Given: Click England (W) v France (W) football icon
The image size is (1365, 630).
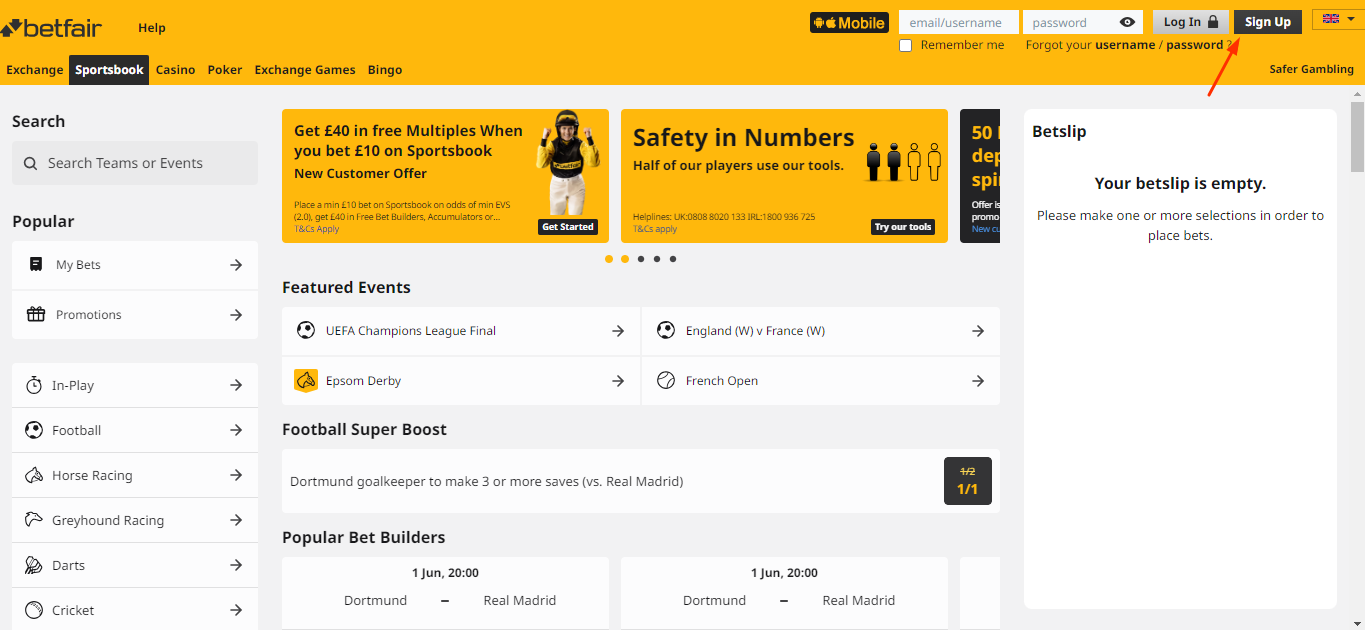Looking at the screenshot, I should pos(666,330).
